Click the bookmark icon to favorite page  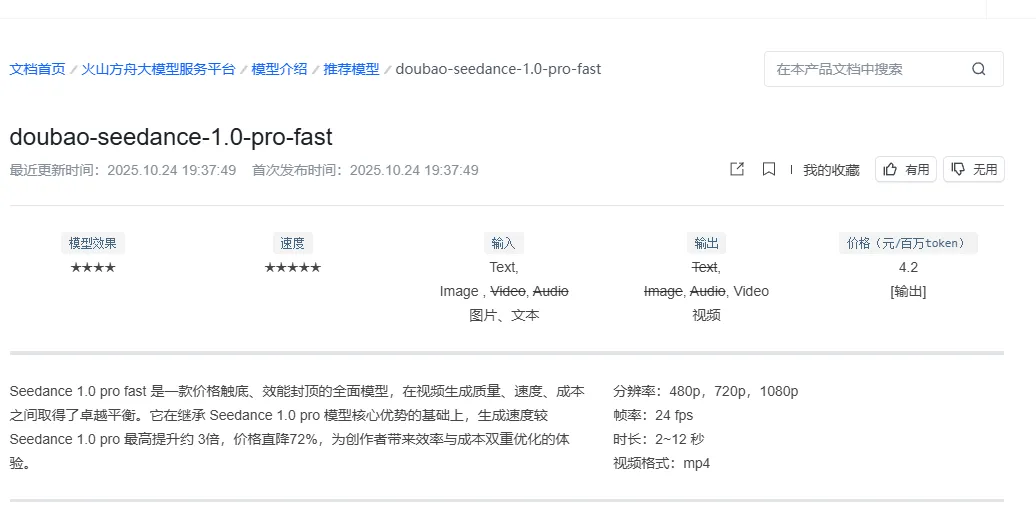[x=768, y=169]
